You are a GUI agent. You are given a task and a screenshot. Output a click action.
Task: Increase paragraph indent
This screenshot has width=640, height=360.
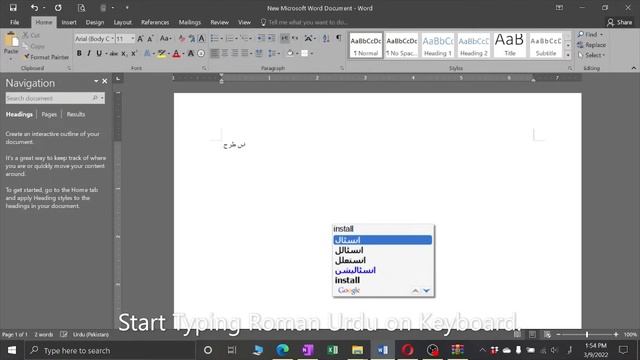pyautogui.click(x=271, y=38)
